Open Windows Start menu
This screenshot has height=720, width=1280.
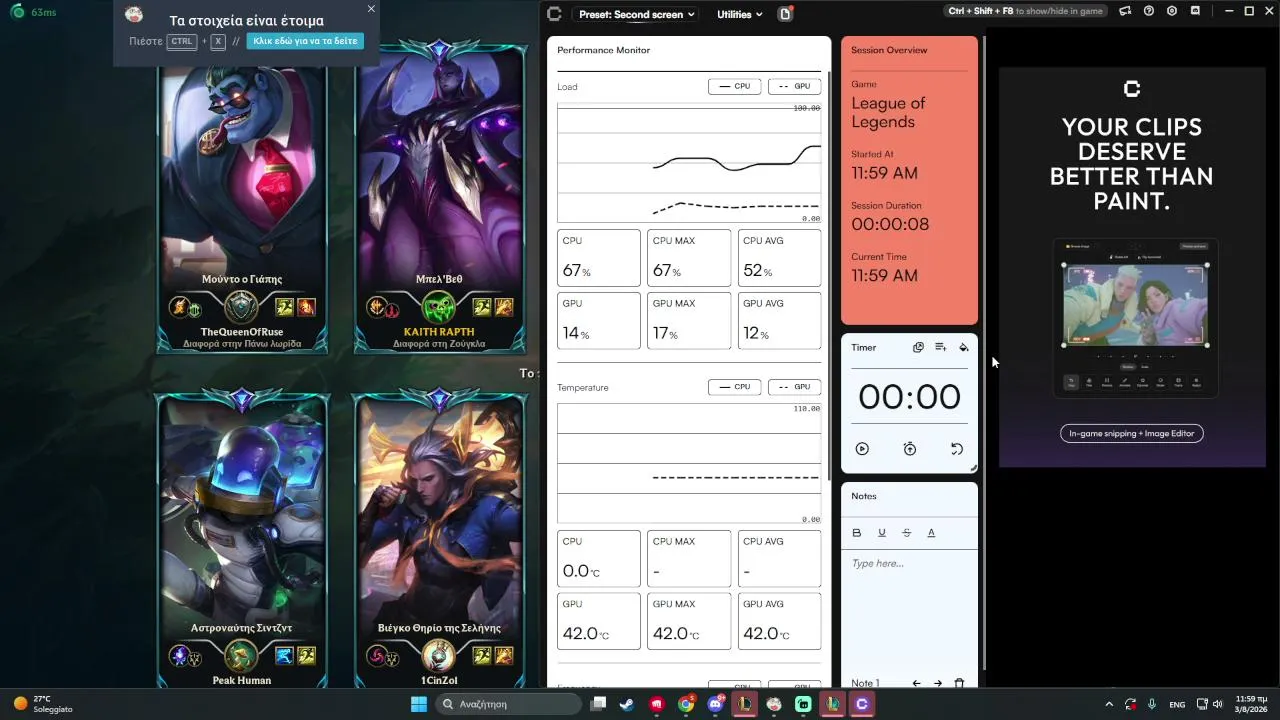tap(419, 704)
